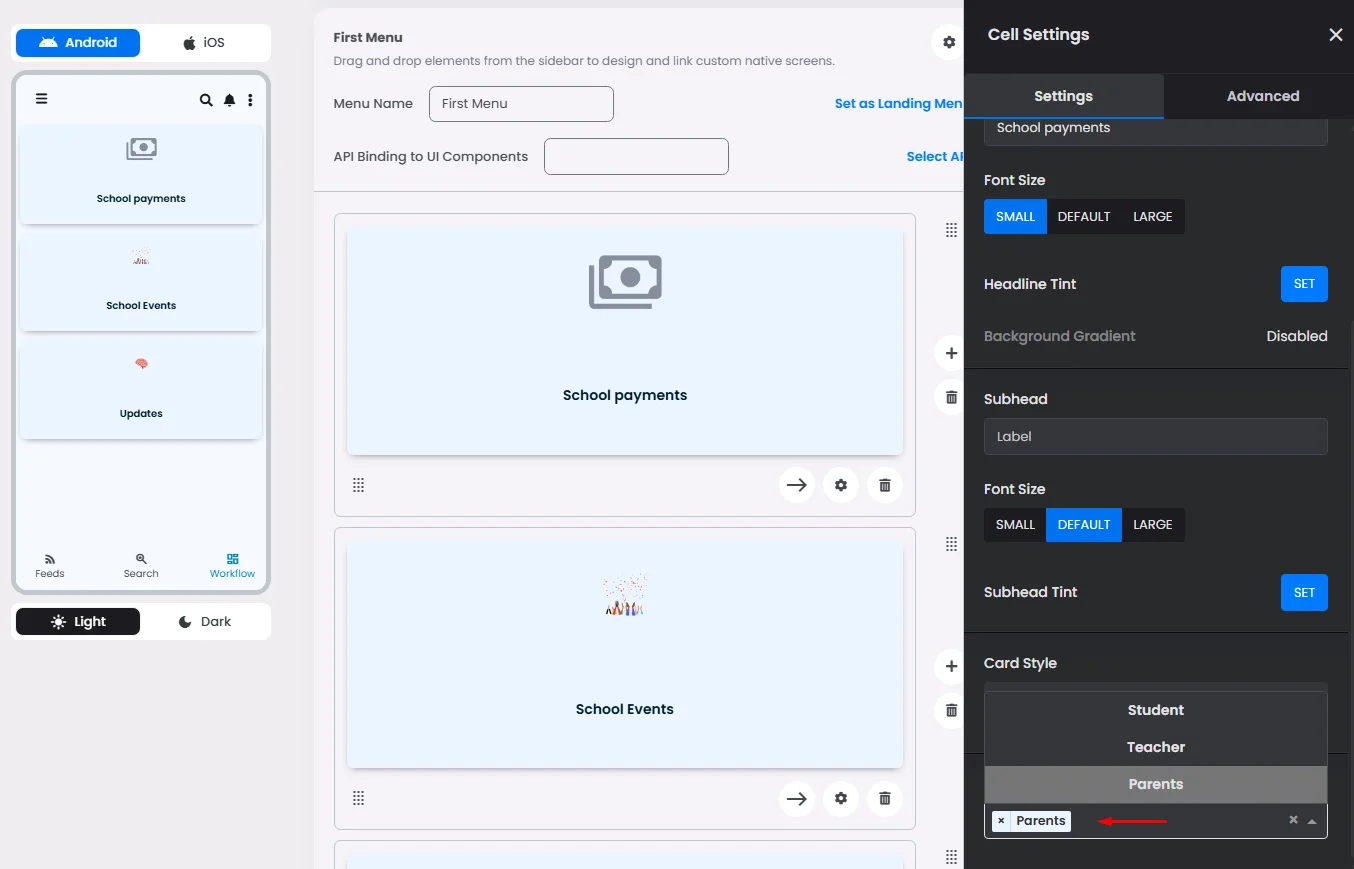Click SET button for Headline Tint
The height and width of the screenshot is (869, 1354).
click(1303, 284)
